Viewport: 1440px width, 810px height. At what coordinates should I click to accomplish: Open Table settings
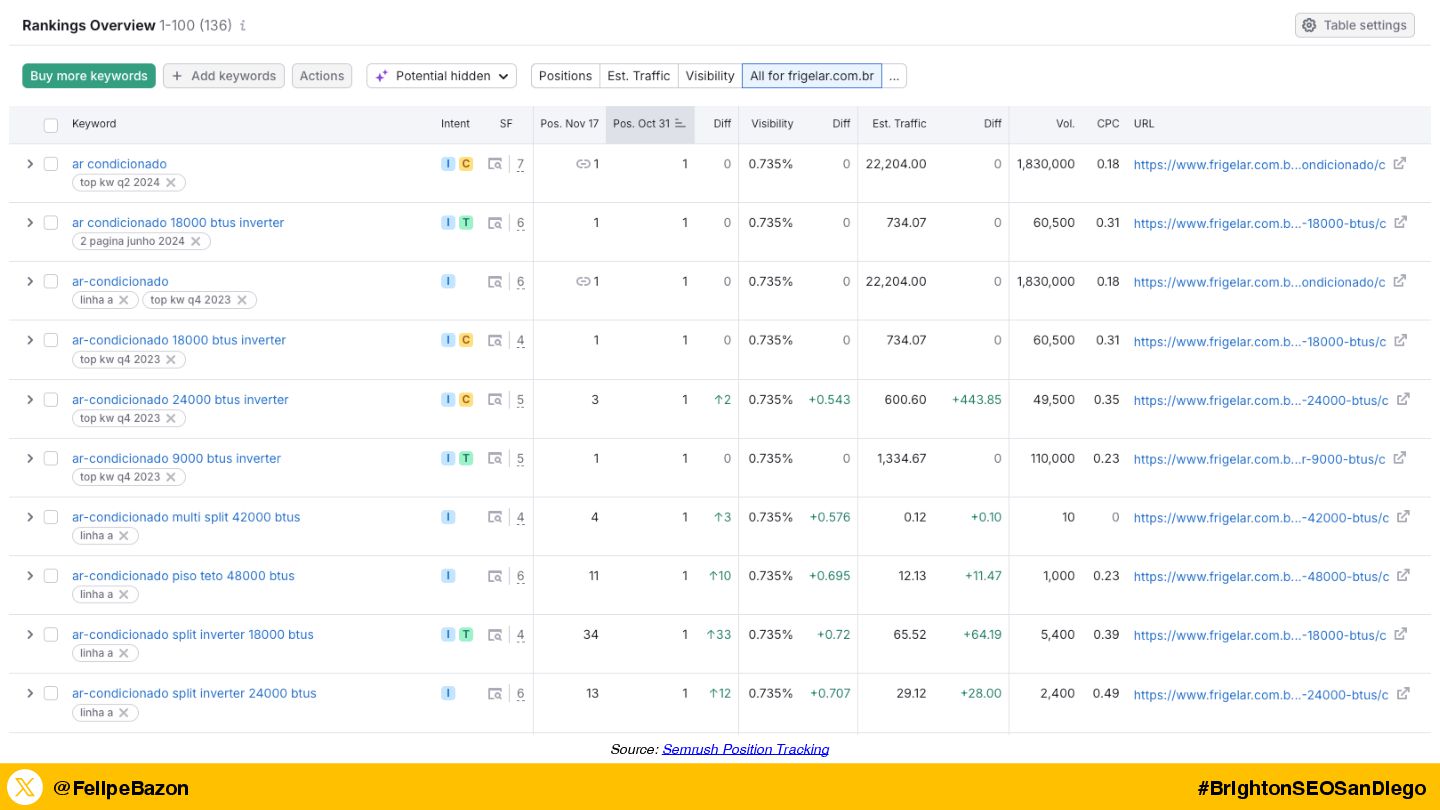click(1354, 25)
